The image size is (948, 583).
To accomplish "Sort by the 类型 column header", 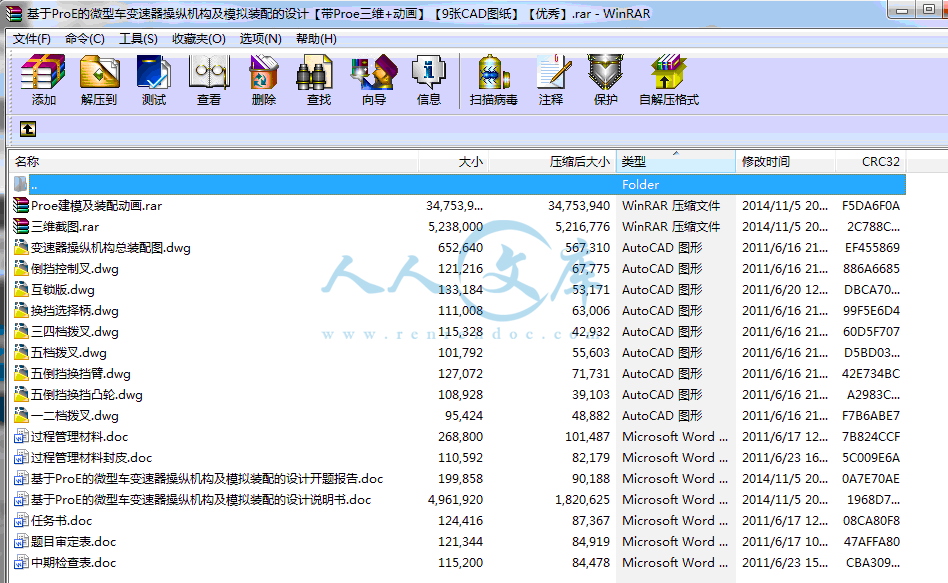I will (675, 161).
